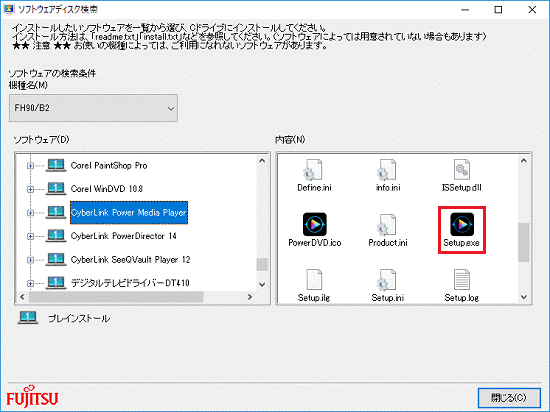Click the software tree horizontal scrollbar thumb

coord(116,297)
